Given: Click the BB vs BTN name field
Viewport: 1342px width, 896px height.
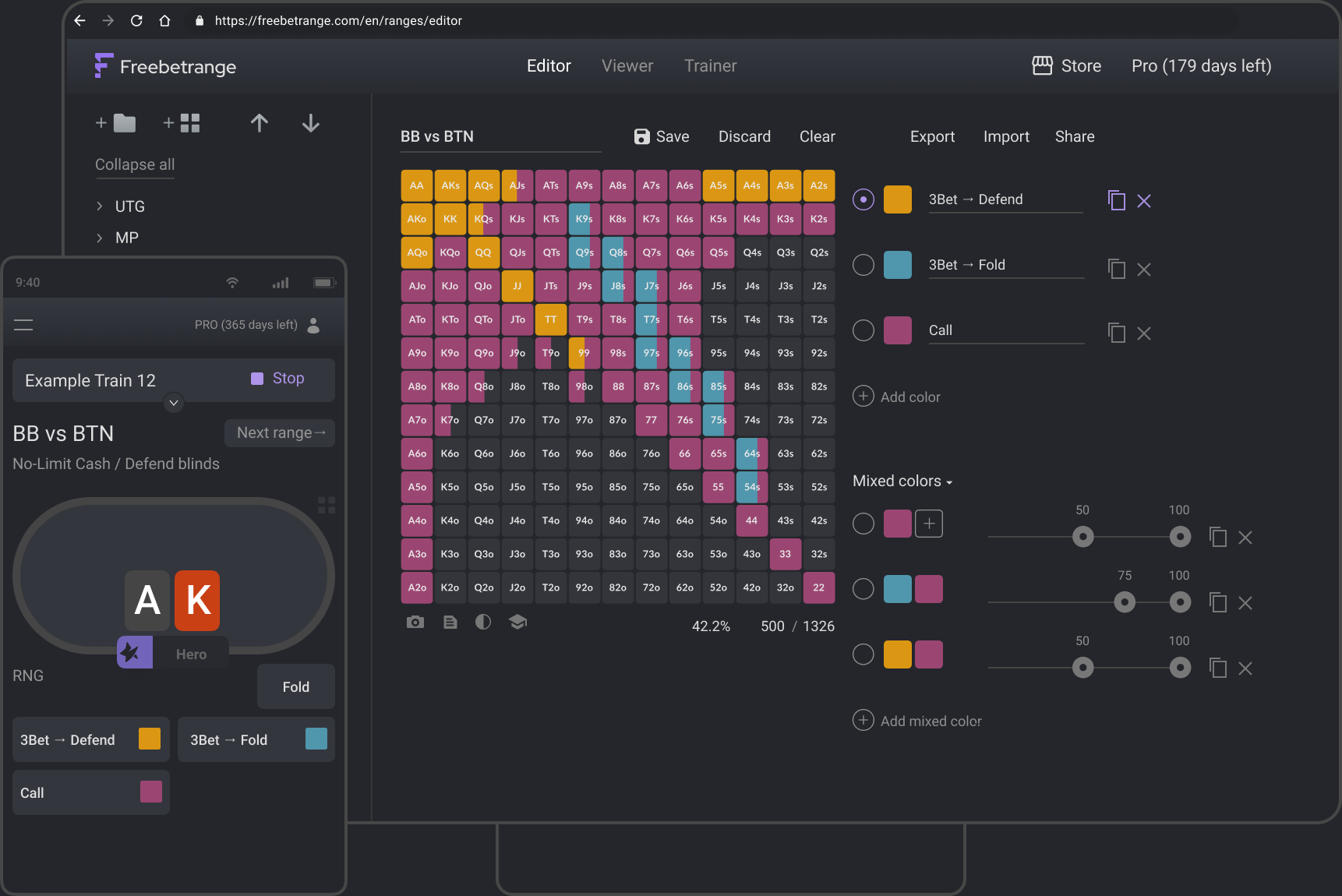Looking at the screenshot, I should 500,136.
